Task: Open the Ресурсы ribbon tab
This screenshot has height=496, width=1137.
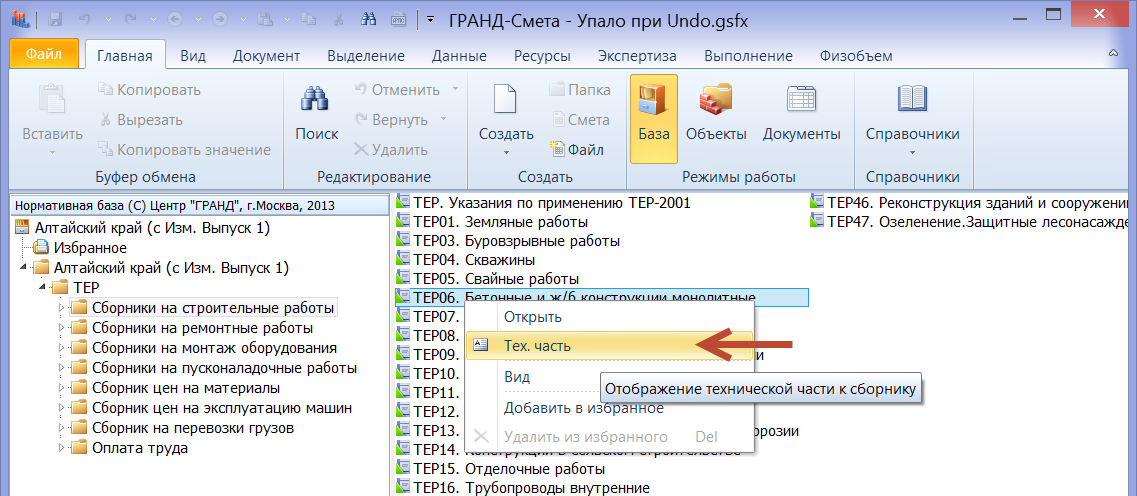Action: pyautogui.click(x=542, y=56)
